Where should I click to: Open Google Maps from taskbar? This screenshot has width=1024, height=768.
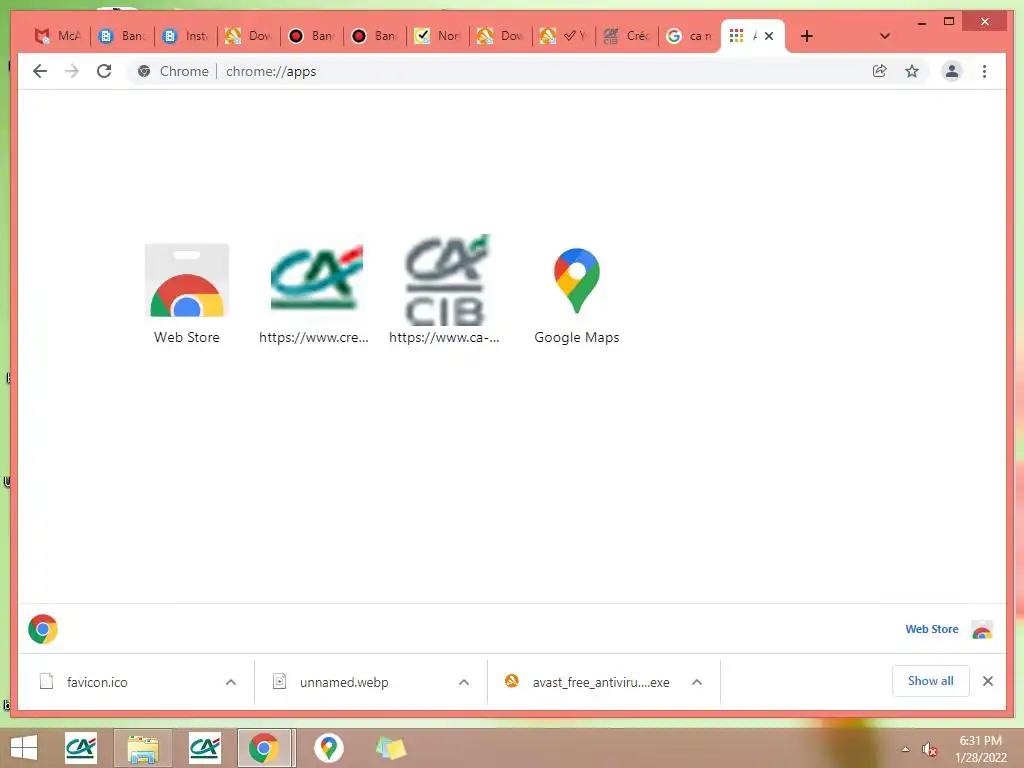328,748
